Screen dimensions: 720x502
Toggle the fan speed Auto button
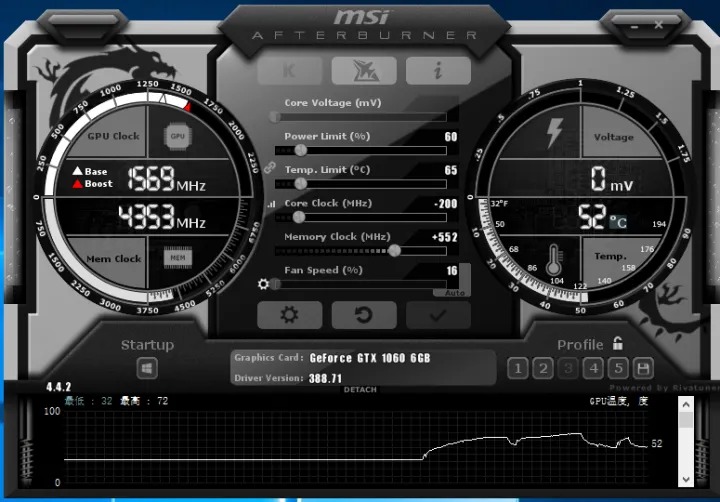455,293
